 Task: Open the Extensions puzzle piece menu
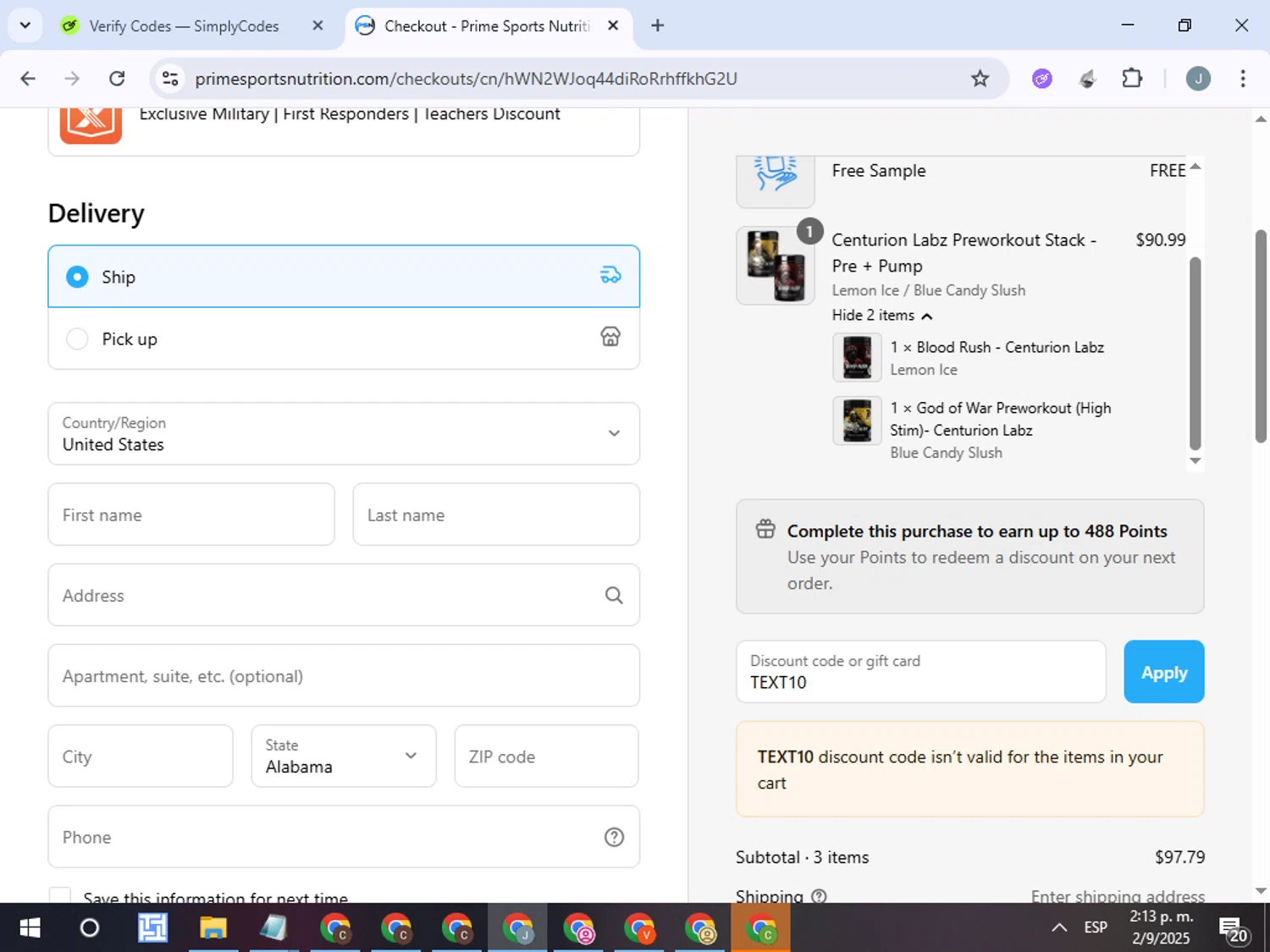[1132, 79]
